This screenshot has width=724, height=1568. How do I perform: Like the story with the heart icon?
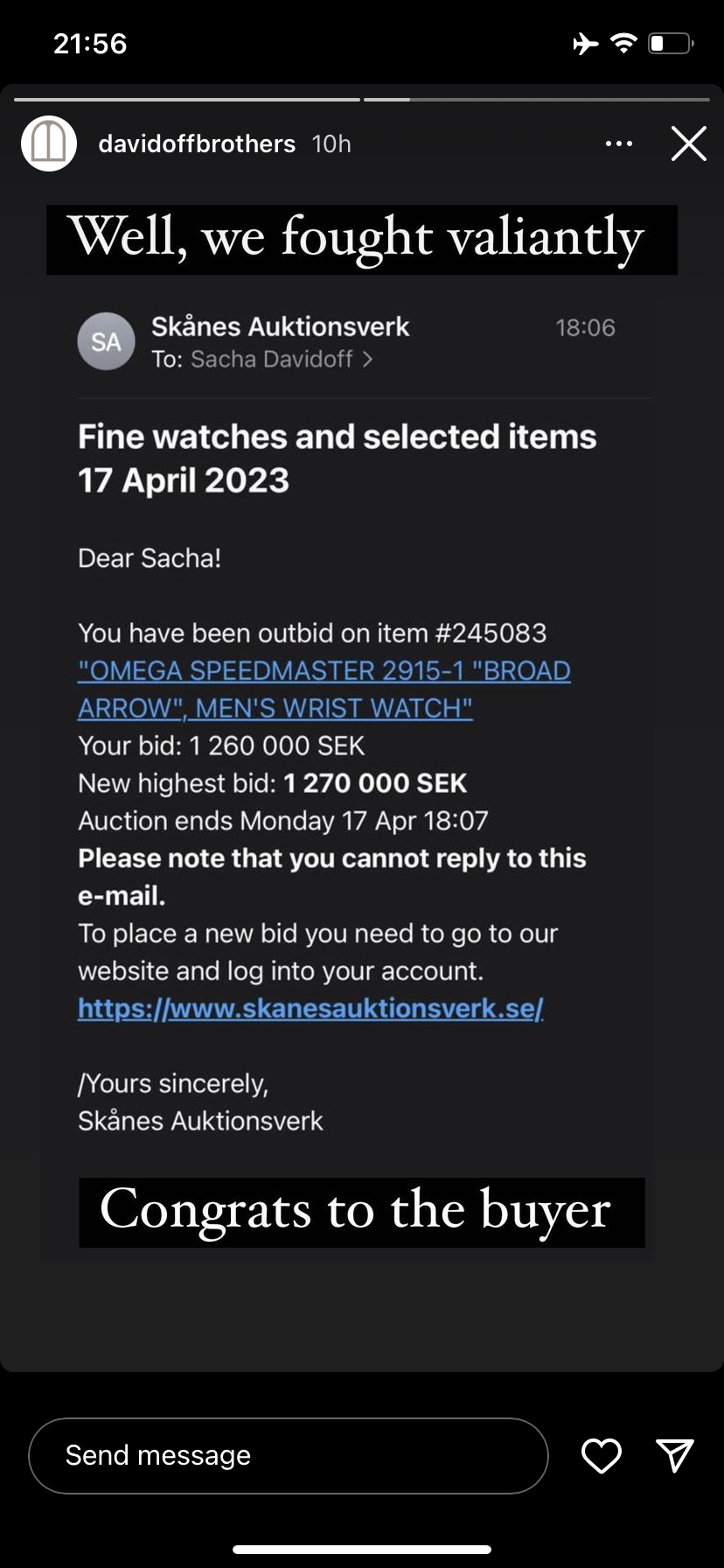(602, 1455)
